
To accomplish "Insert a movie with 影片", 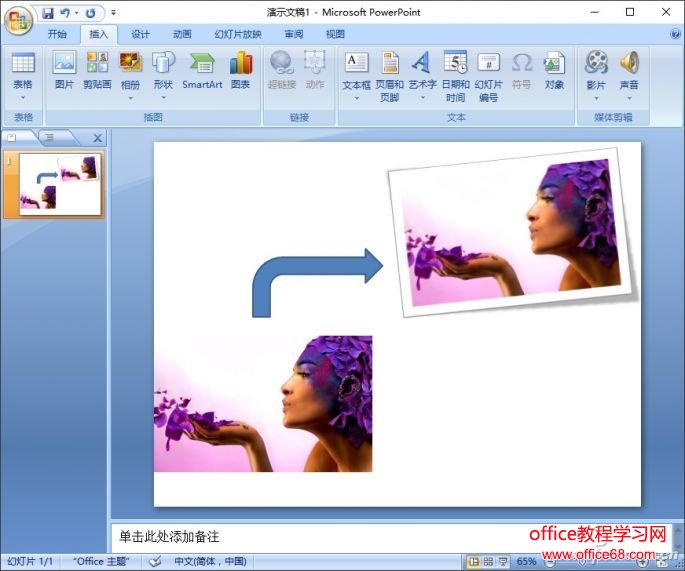I will coord(596,70).
